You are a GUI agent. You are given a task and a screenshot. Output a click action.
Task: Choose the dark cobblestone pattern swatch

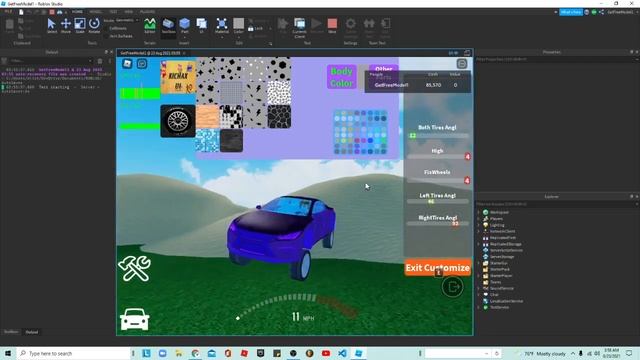click(279, 117)
